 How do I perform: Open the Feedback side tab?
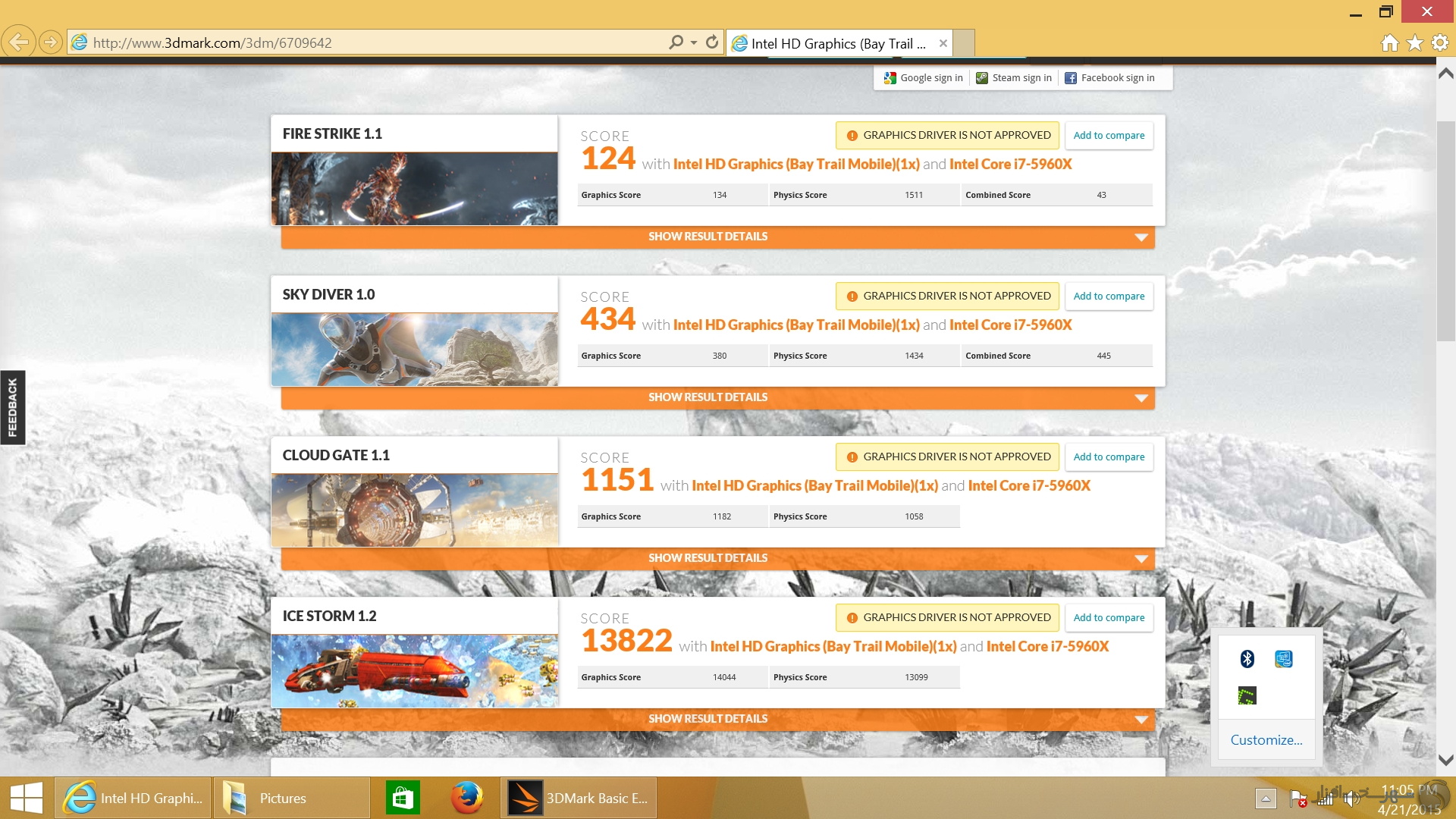(x=12, y=407)
